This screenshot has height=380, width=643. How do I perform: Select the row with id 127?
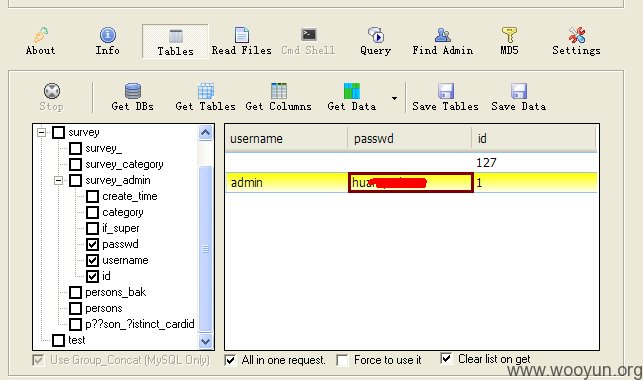[411, 163]
